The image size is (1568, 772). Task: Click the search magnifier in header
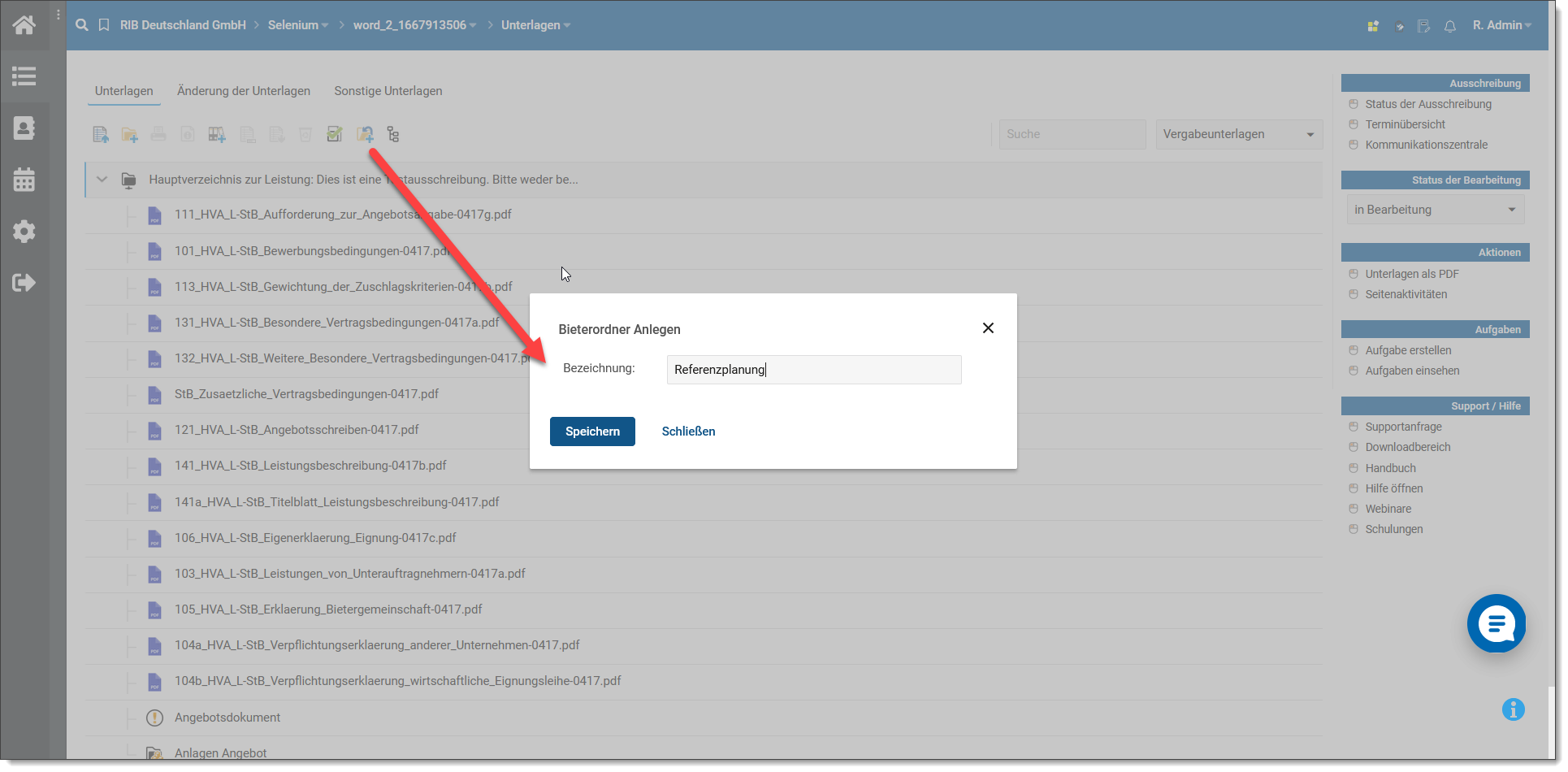(82, 25)
